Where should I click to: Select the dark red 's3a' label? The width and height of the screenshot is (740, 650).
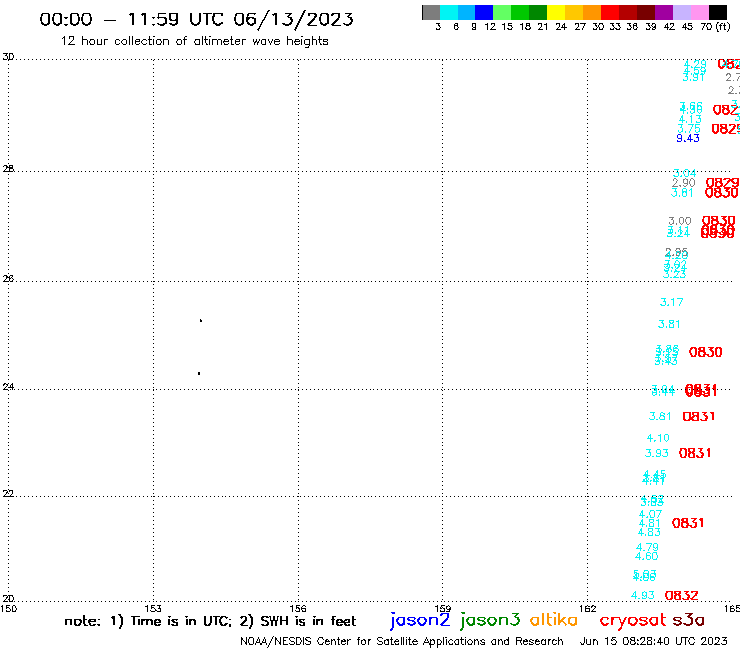tap(689, 620)
